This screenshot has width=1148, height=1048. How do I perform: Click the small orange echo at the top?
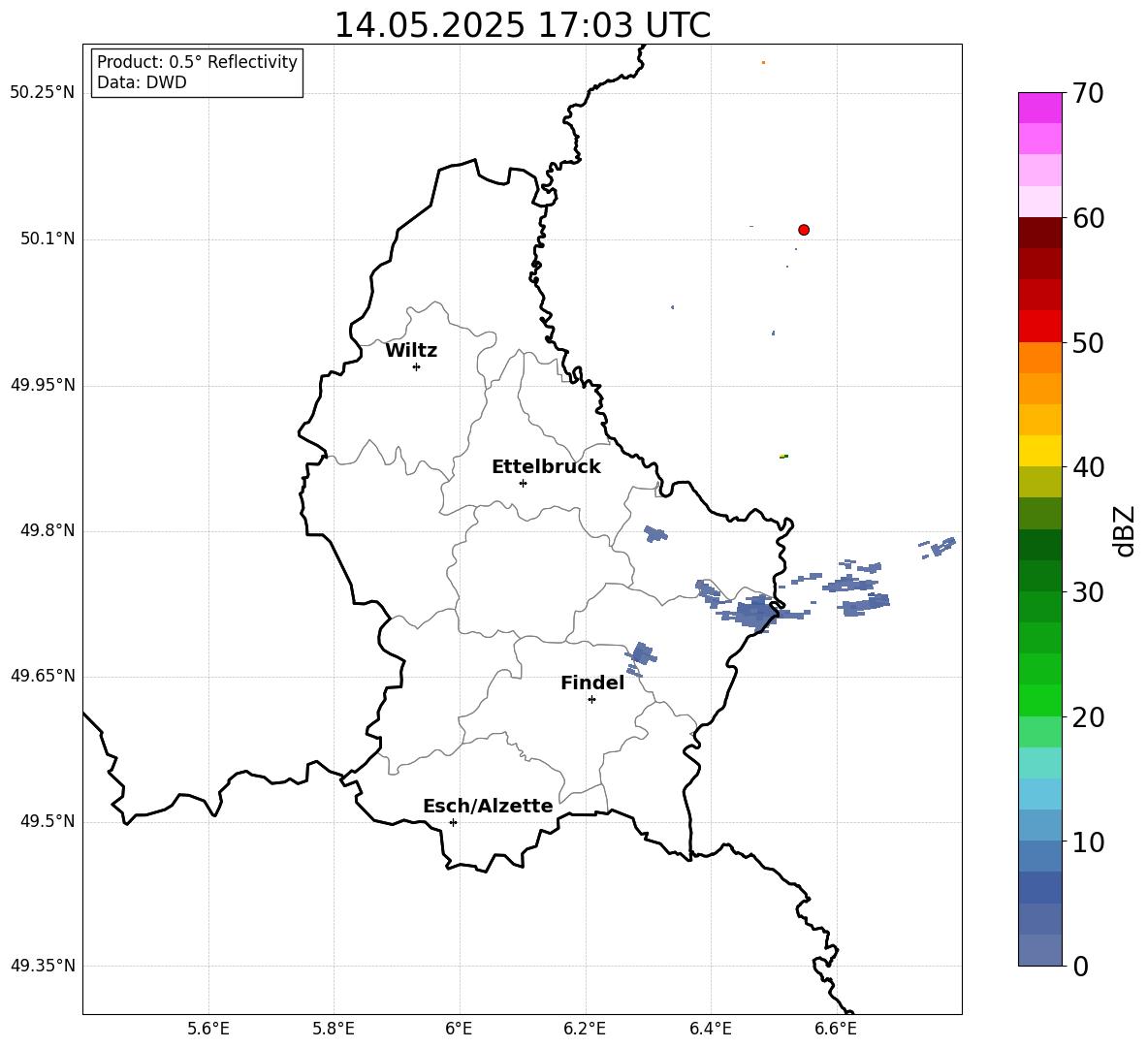764,62
